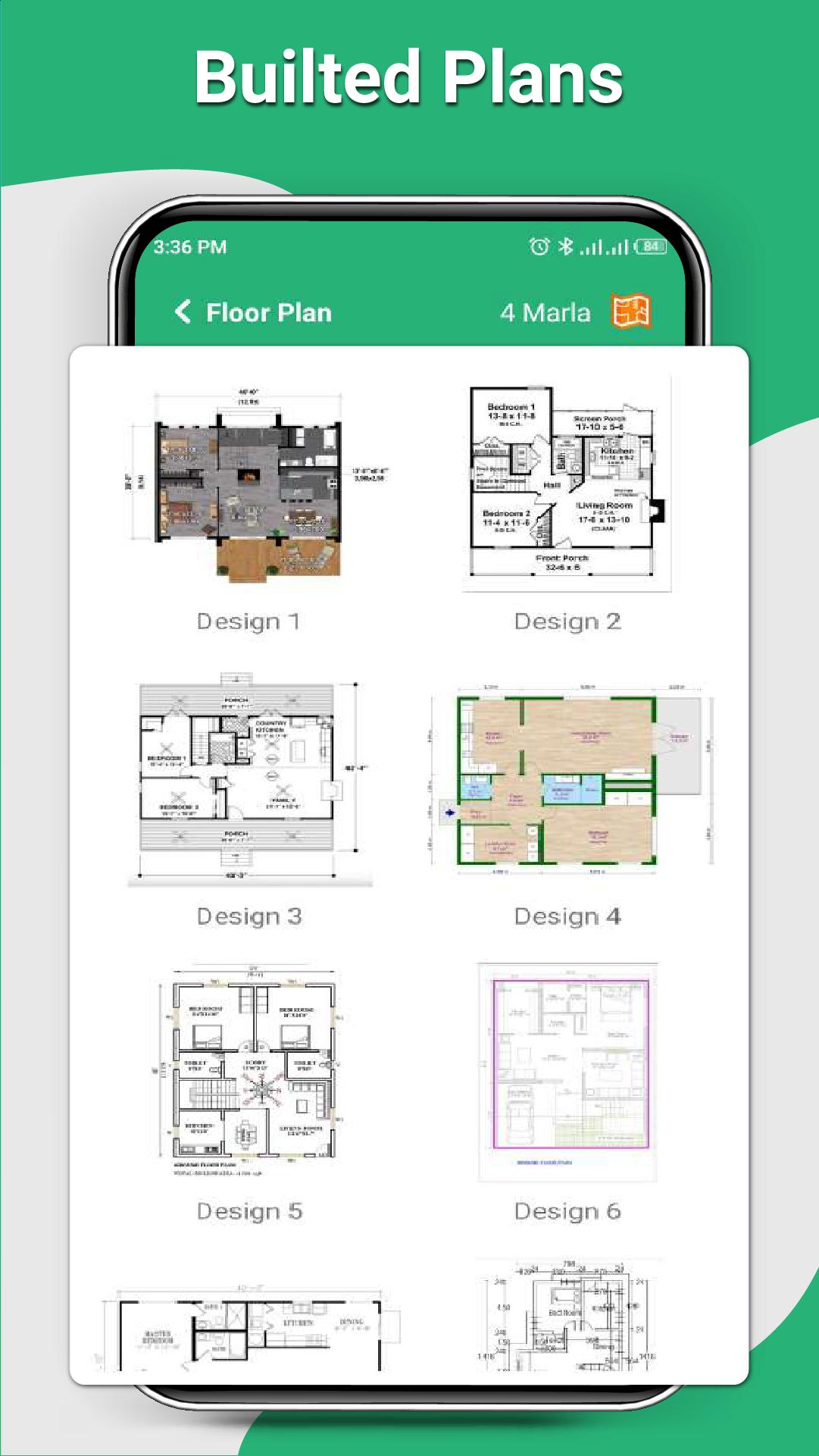Tap the 4 Marla plot size label
This screenshot has width=819, height=1456.
point(545,312)
